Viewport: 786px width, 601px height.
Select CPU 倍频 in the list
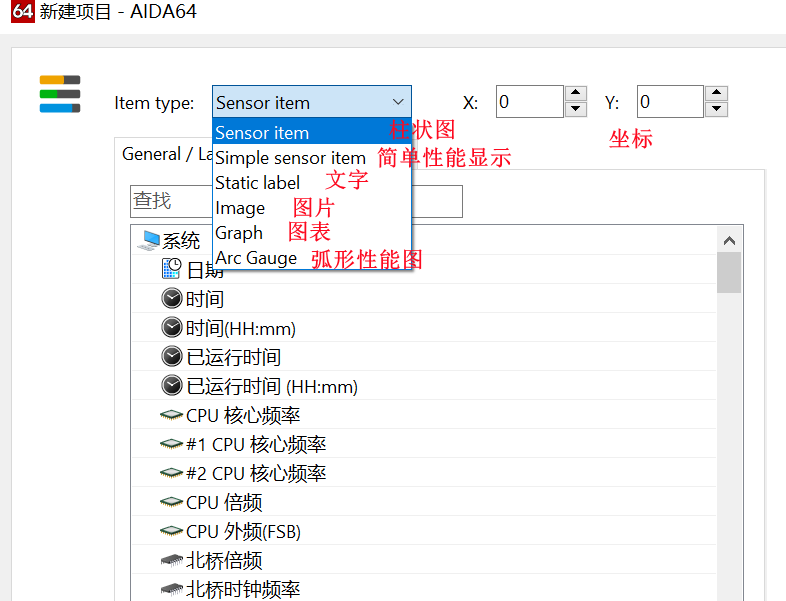[x=224, y=503]
